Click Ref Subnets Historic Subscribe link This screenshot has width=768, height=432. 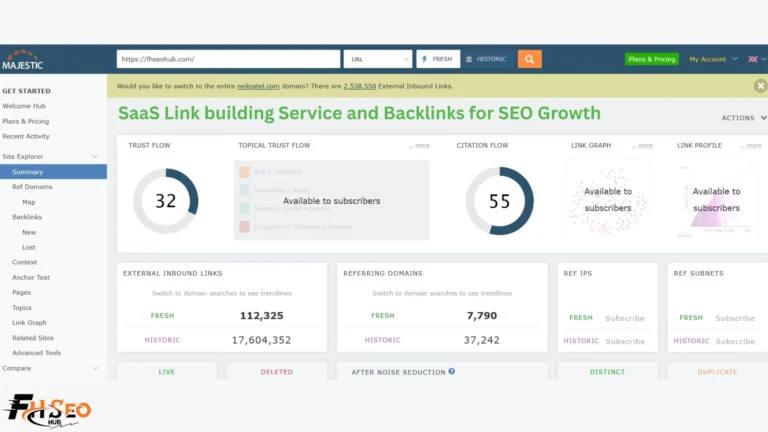pyautogui.click(x=735, y=341)
